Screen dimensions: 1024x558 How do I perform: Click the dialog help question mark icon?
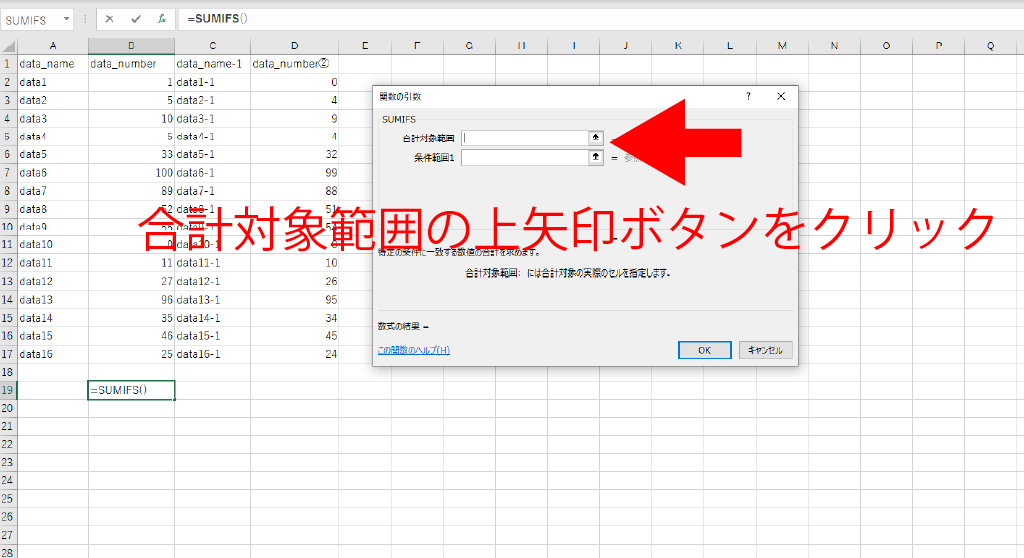pos(748,96)
